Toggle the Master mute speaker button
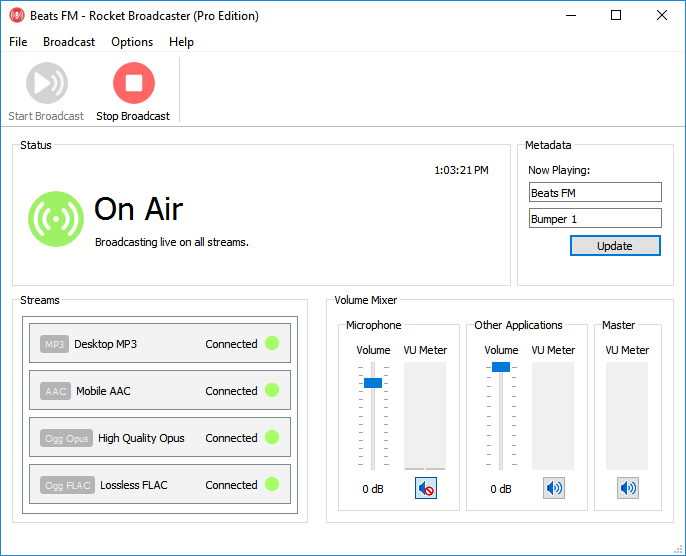Viewport: 686px width, 556px height. 628,488
